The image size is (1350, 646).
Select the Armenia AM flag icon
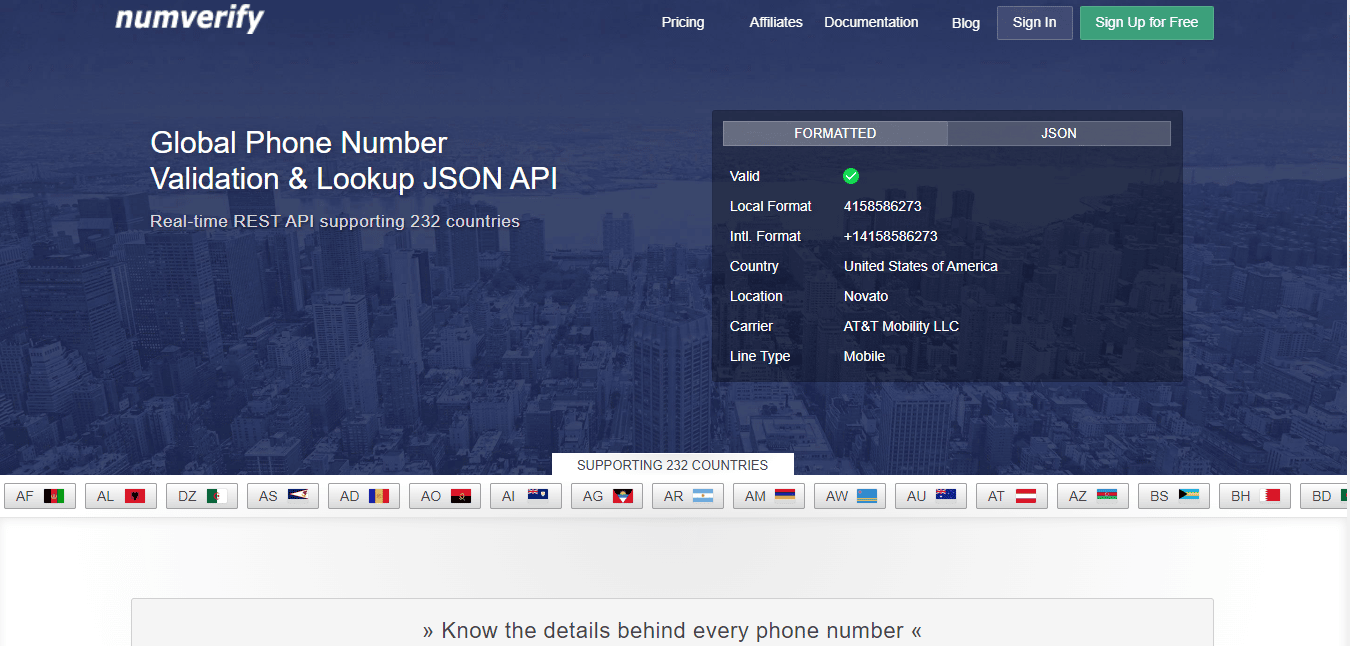click(784, 495)
